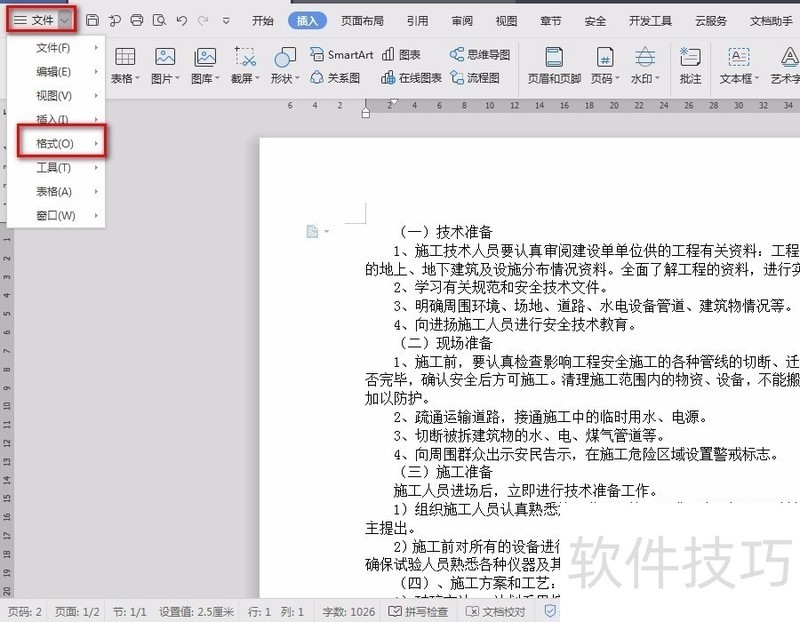Insert a 关系图 relationship diagram

pyautogui.click(x=335, y=78)
